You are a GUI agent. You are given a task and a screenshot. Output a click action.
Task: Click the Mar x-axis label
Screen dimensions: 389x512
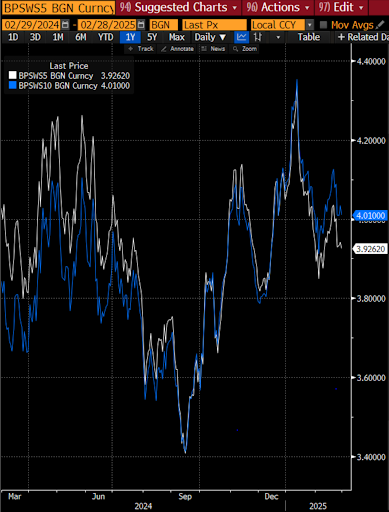click(14, 496)
